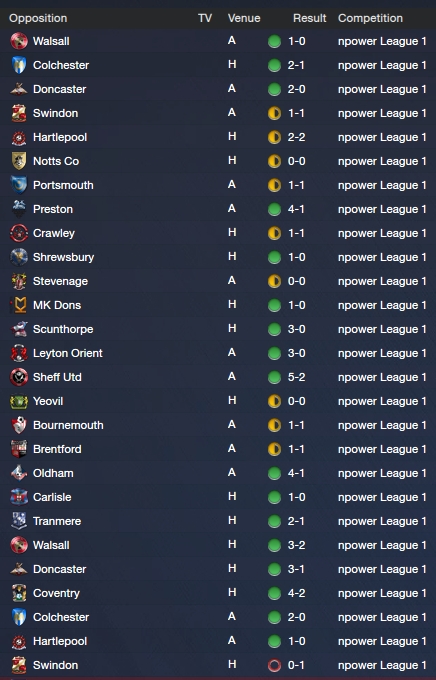Viewport: 436px width, 680px height.
Task: Click the Coventry club badge
Action: pos(19,593)
